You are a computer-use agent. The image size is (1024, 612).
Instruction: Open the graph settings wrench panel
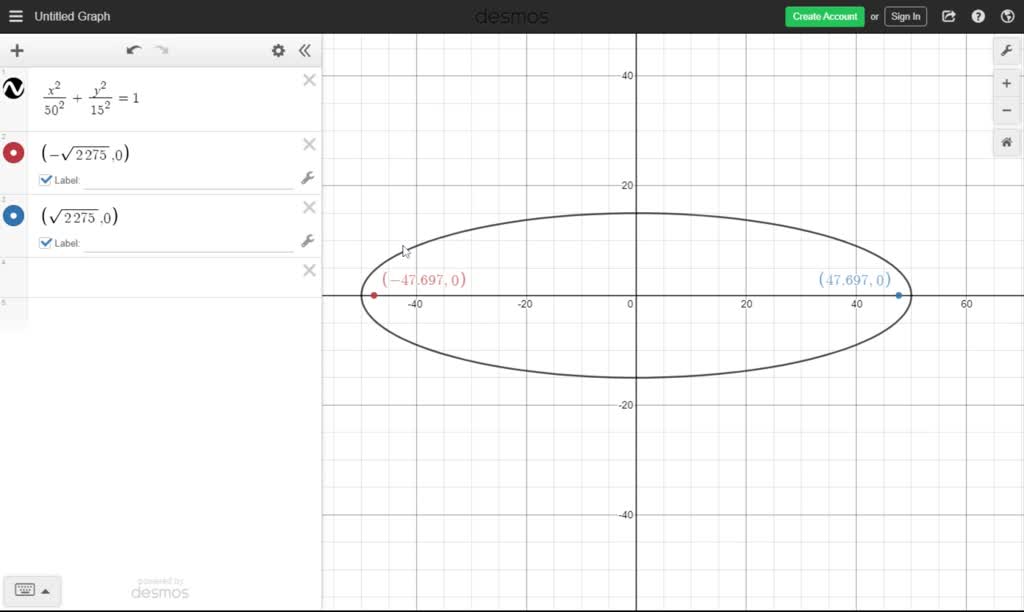(x=1006, y=50)
